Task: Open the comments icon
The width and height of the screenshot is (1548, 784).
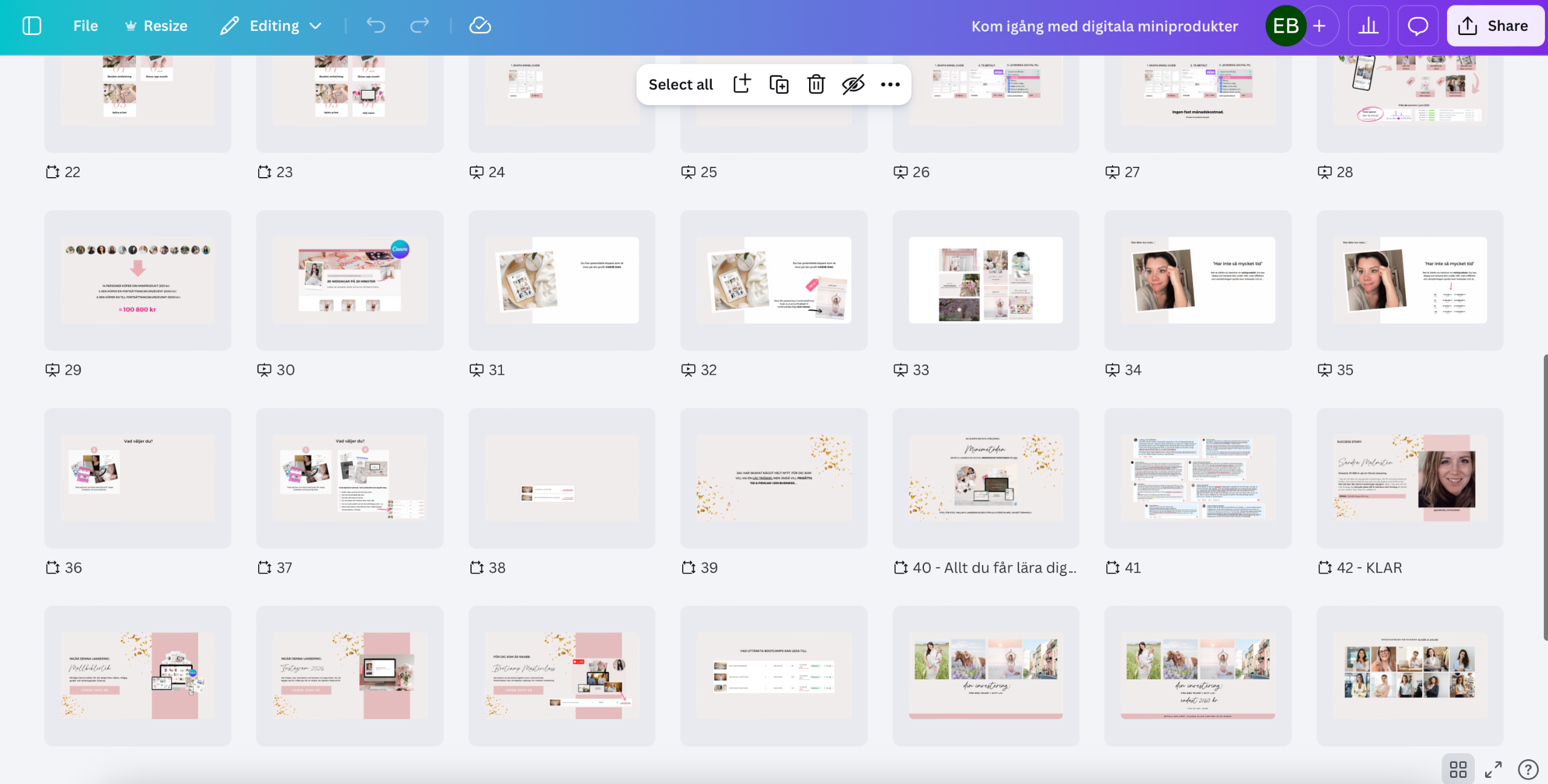Action: pyautogui.click(x=1418, y=26)
